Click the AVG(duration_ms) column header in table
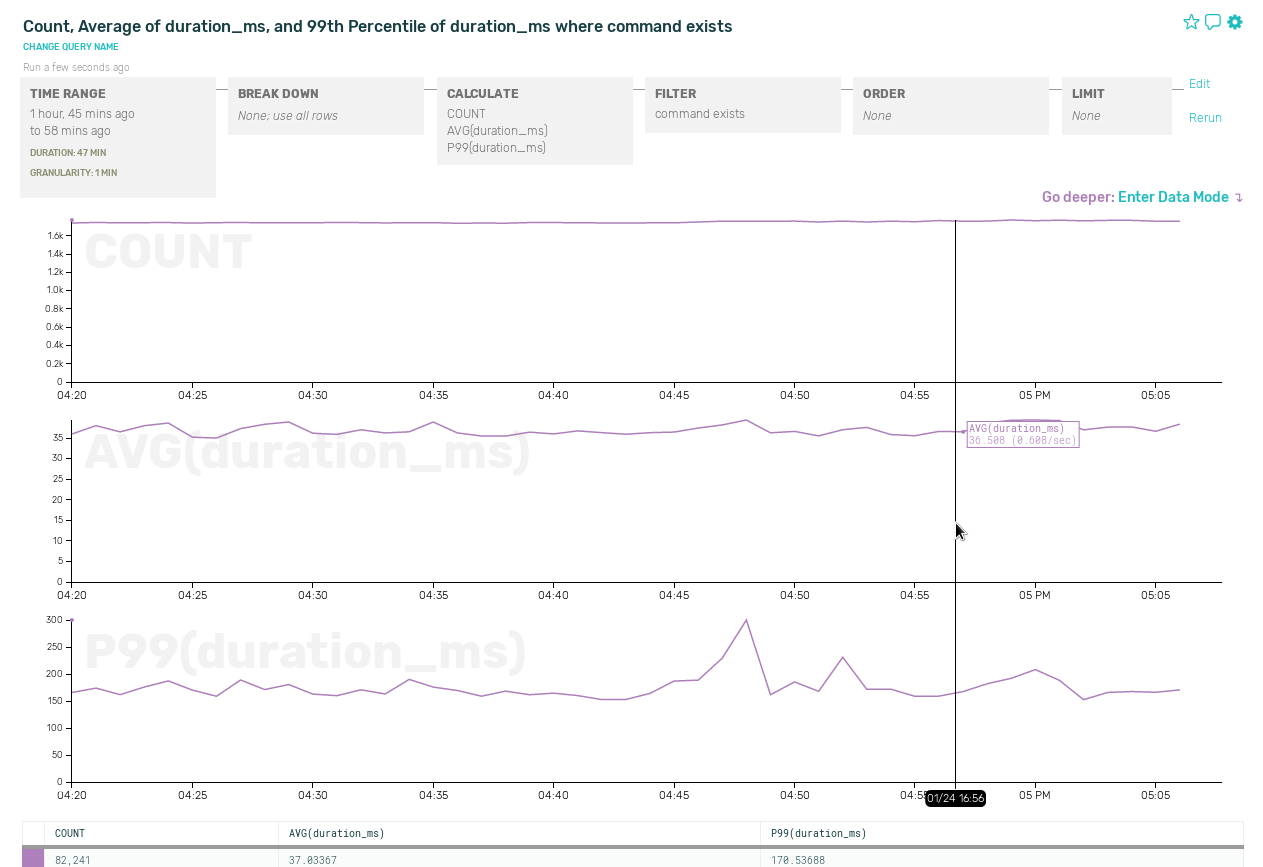The image size is (1263, 867). coord(337,833)
